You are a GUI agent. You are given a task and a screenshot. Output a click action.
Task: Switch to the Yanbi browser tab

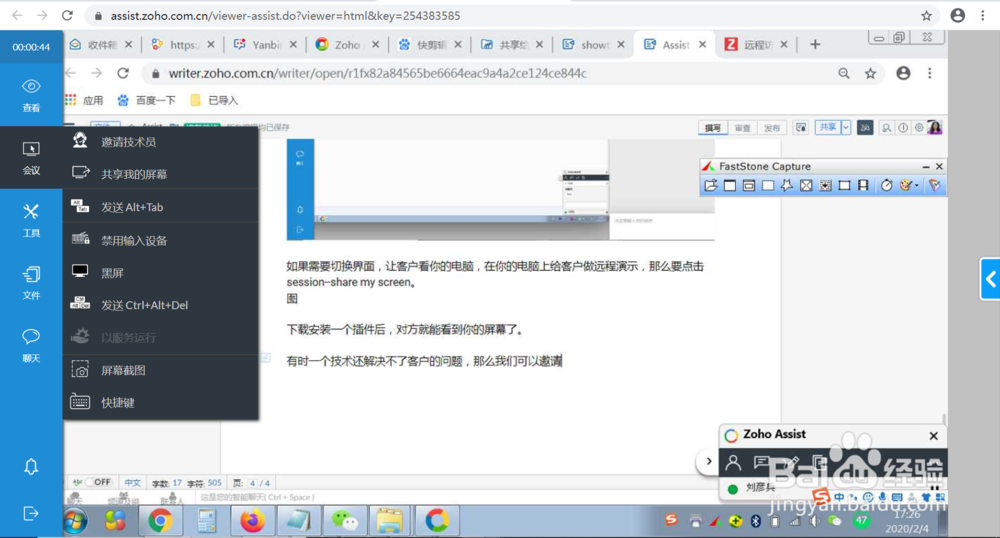[265, 45]
